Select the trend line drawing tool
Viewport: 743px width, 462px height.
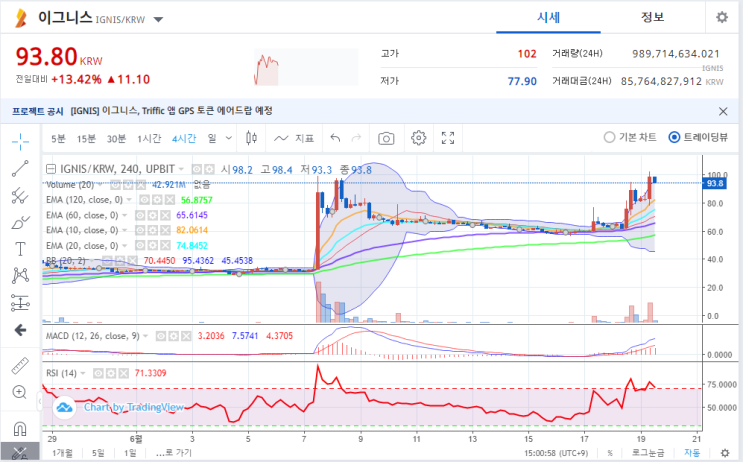pos(20,168)
